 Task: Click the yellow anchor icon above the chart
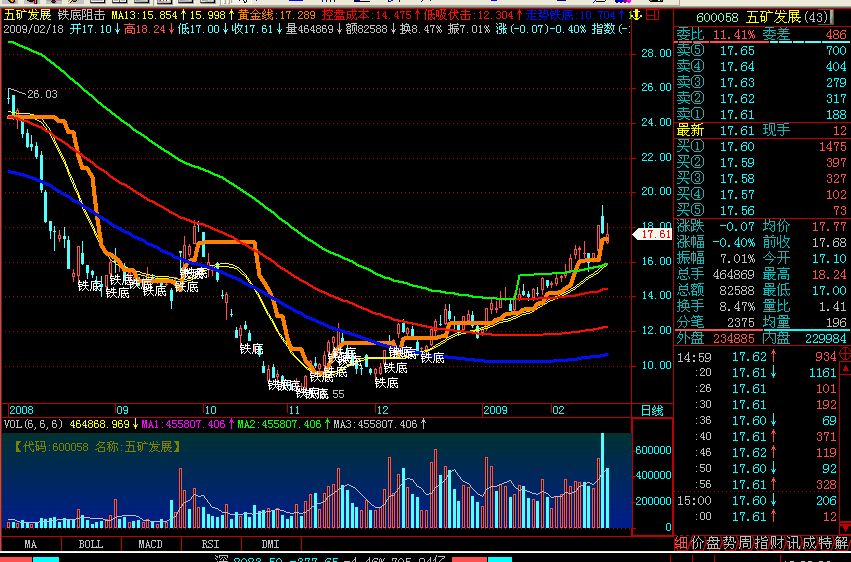[636, 15]
